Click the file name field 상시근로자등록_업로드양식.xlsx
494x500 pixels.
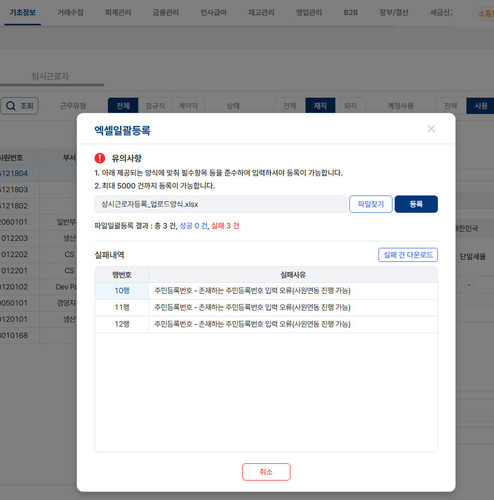tap(220, 204)
